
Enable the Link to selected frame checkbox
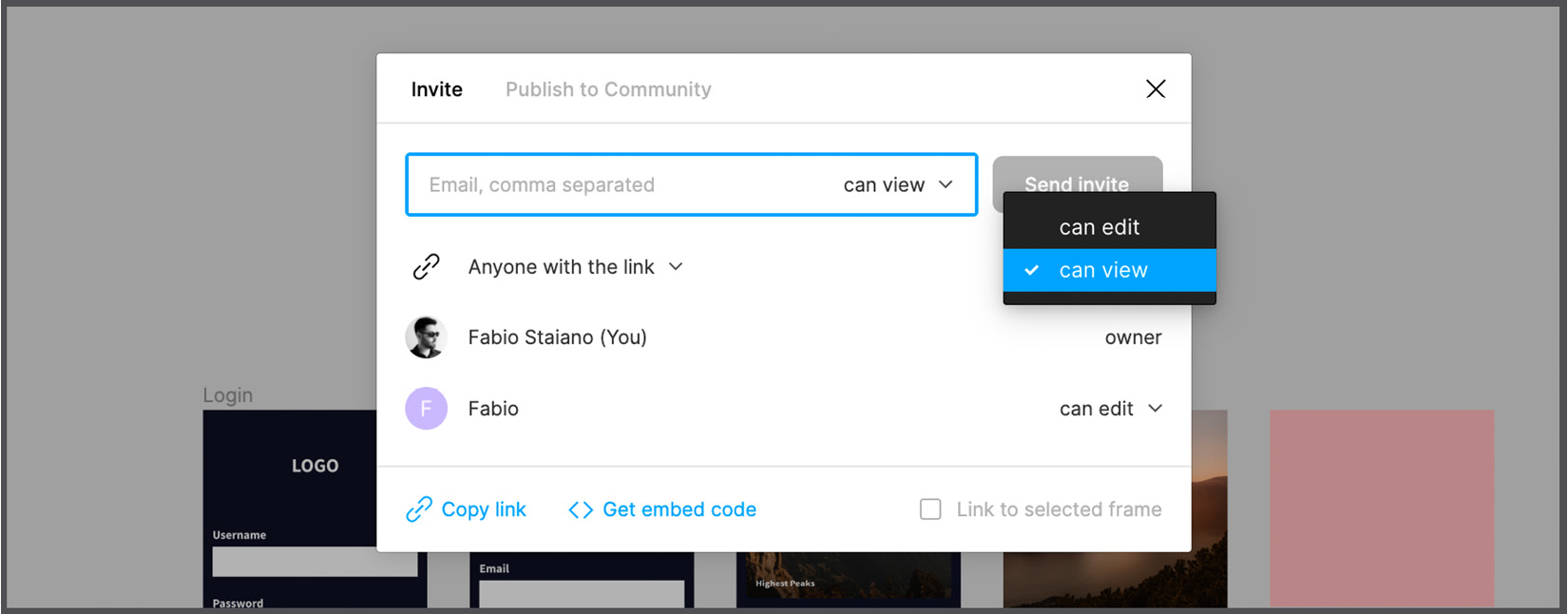930,509
